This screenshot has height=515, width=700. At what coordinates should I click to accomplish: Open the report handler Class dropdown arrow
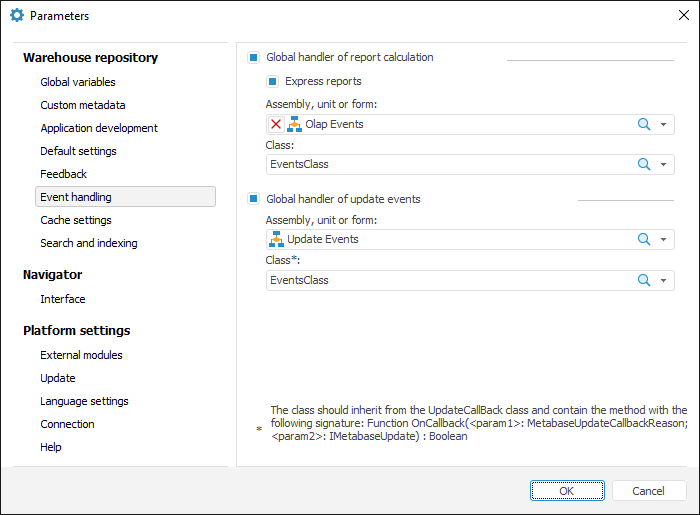[664, 165]
